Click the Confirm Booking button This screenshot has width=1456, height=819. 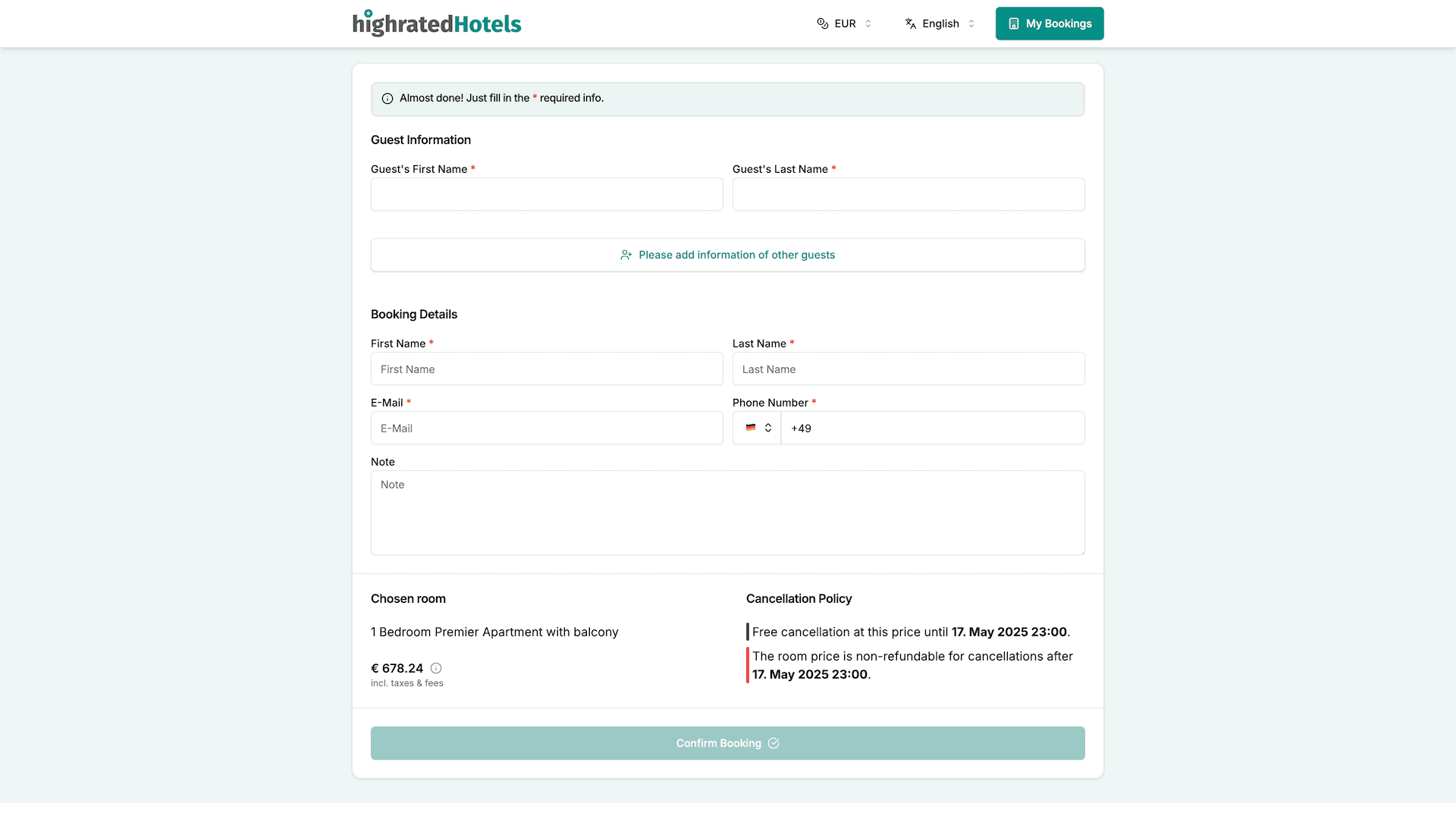tap(728, 743)
